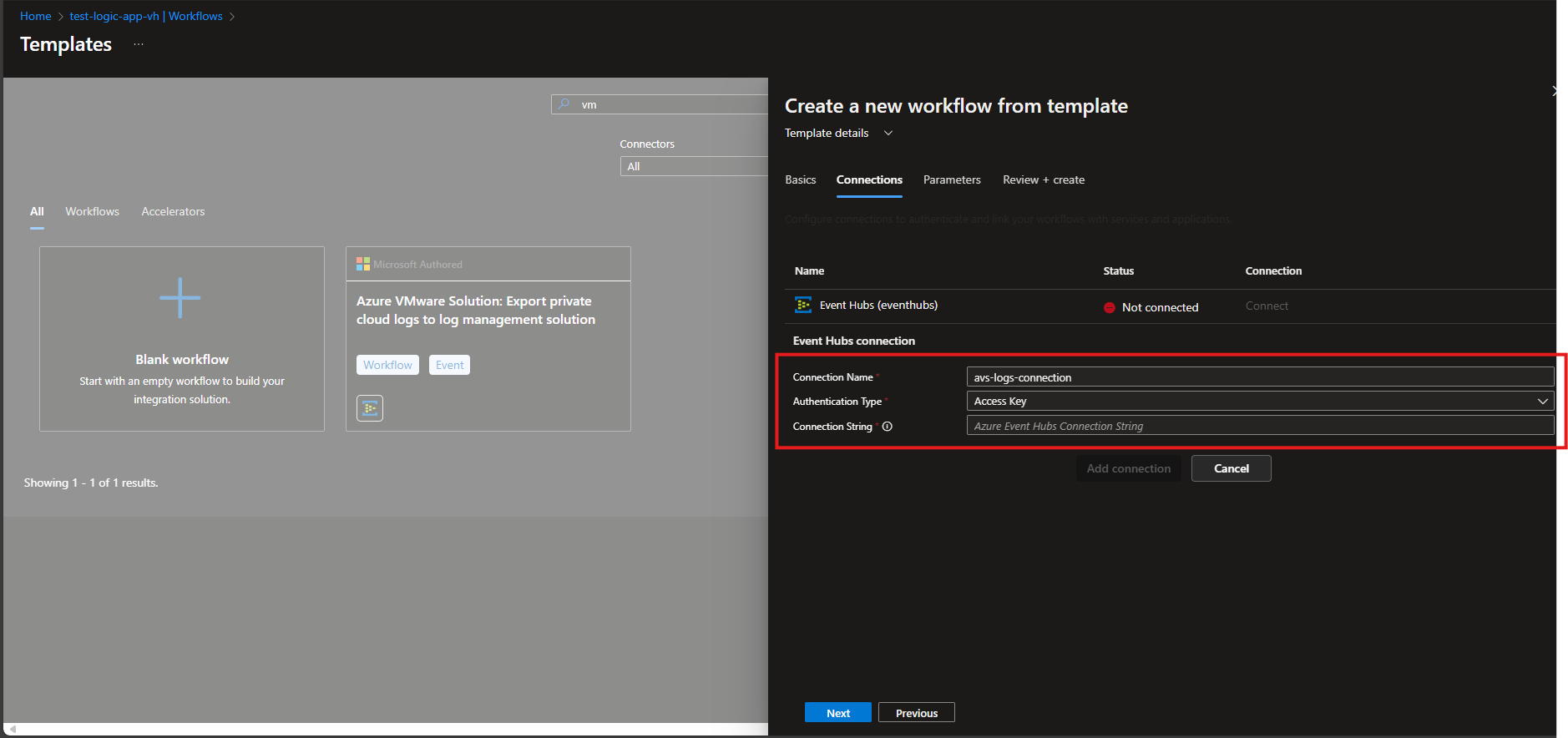Click the connector icon on the template card
Viewport: 1568px width, 738px height.
point(370,408)
